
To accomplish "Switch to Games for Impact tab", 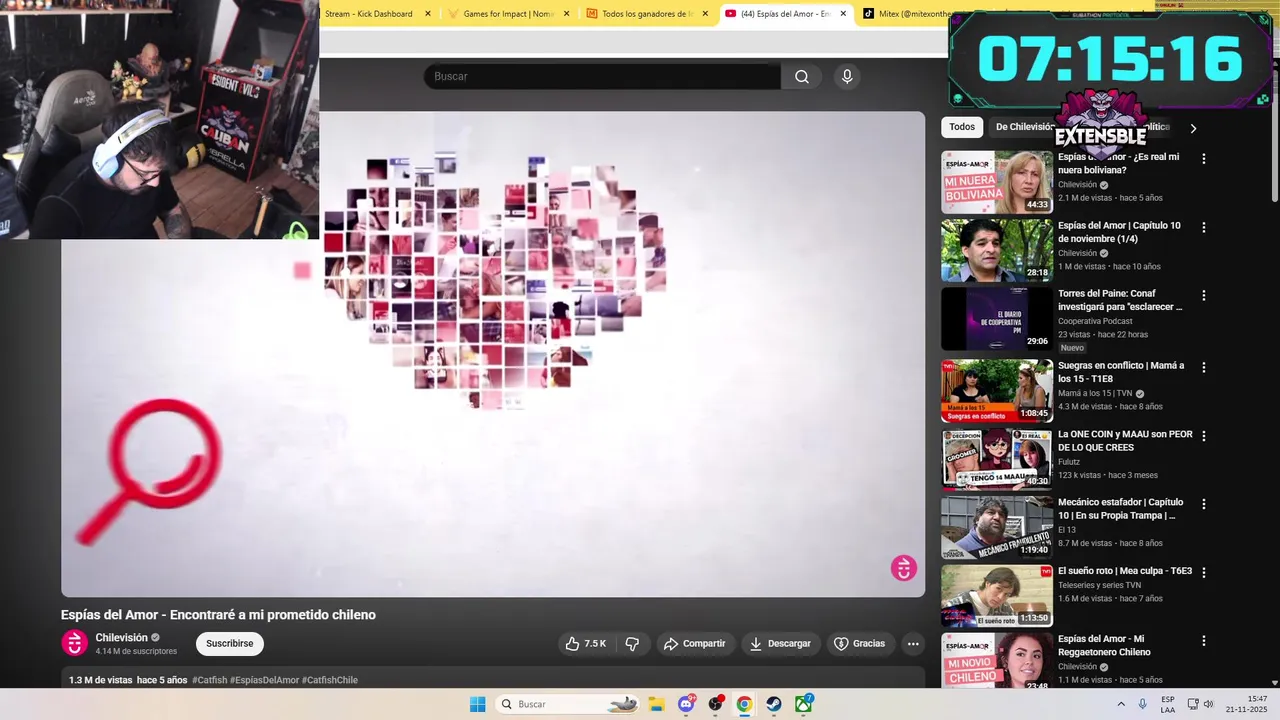I will (x=508, y=14).
